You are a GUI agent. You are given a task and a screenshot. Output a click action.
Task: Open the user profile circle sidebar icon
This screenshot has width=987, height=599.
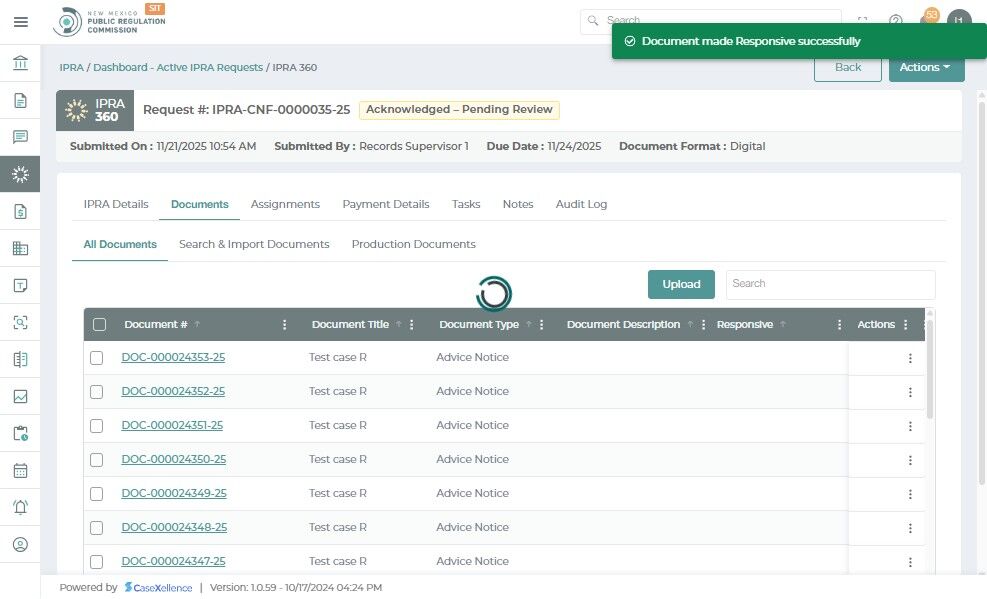click(x=20, y=544)
